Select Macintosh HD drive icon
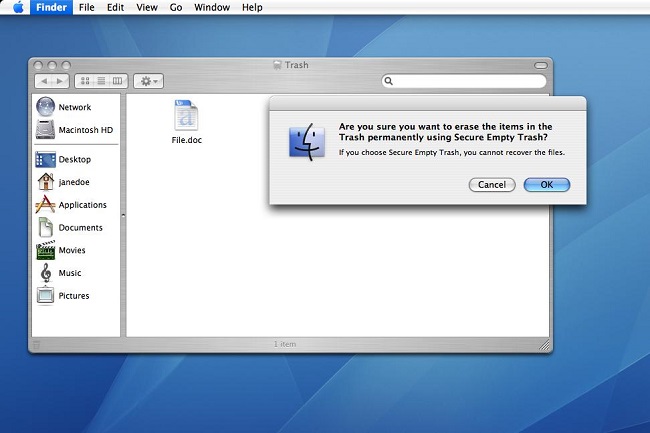The width and height of the screenshot is (650, 433). pos(45,130)
